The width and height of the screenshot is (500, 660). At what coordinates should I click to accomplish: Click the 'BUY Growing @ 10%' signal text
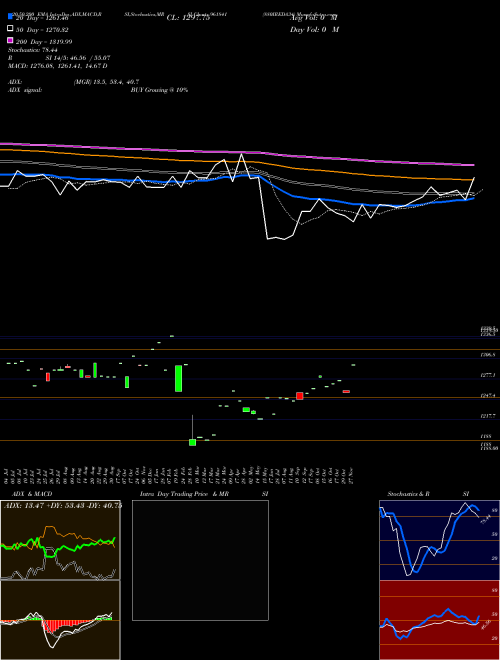(x=159, y=90)
